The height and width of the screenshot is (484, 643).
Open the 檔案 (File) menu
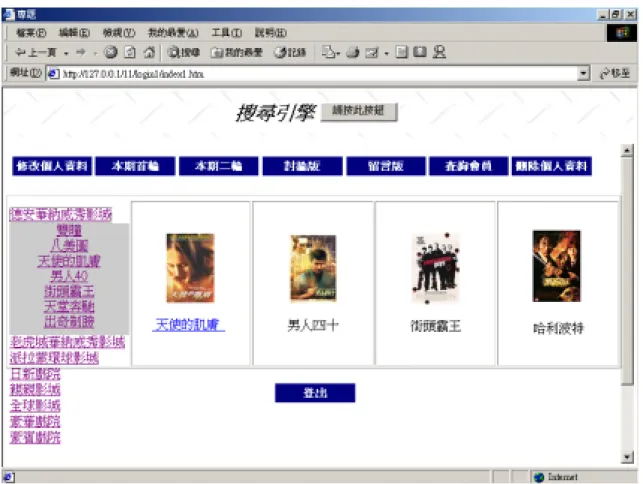(x=31, y=32)
